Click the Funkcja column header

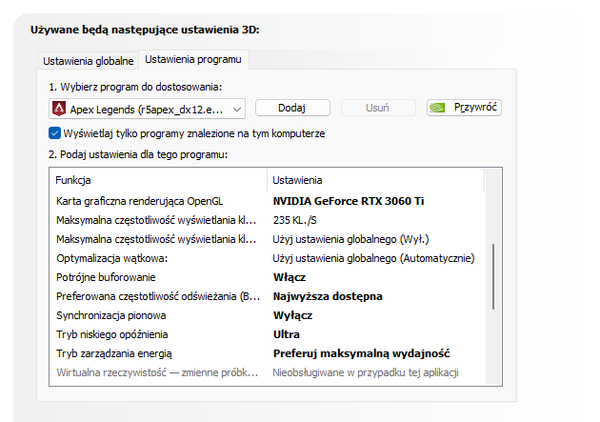click(x=158, y=180)
